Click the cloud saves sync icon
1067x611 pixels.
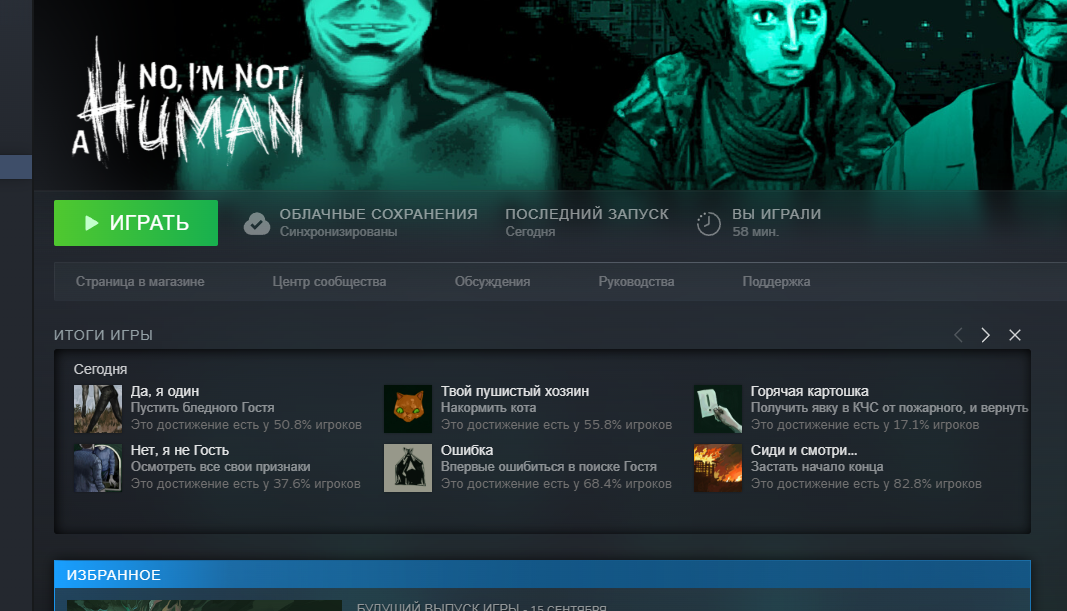(x=257, y=223)
